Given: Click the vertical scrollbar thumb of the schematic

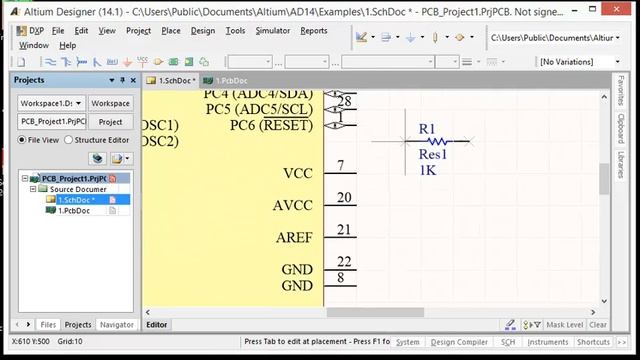Looking at the screenshot, I should [604, 178].
